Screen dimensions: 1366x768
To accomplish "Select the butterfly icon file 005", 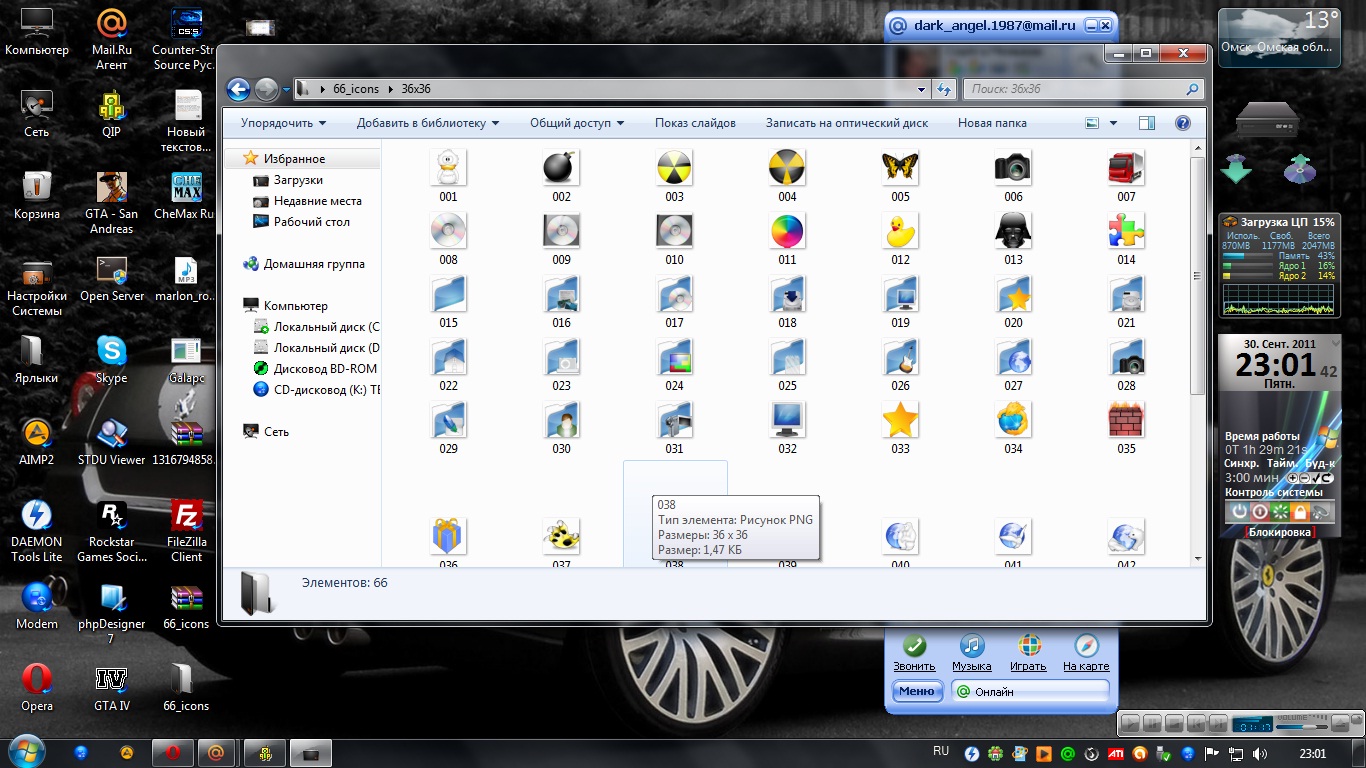I will click(900, 169).
